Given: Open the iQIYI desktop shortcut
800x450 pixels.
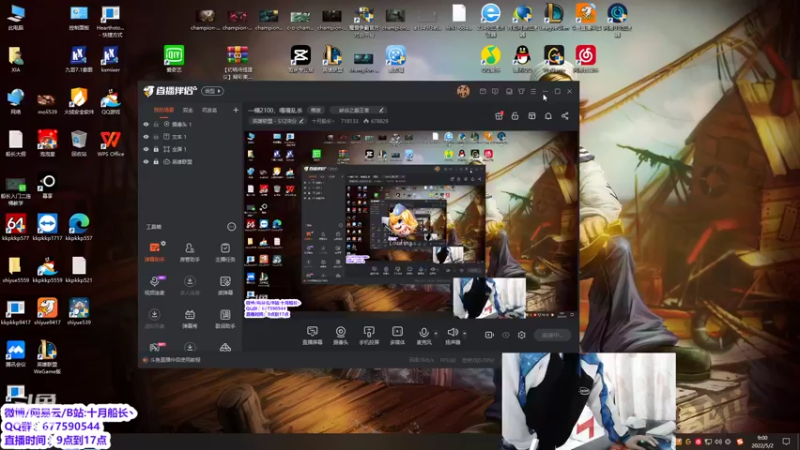Looking at the screenshot, I should pos(174,59).
